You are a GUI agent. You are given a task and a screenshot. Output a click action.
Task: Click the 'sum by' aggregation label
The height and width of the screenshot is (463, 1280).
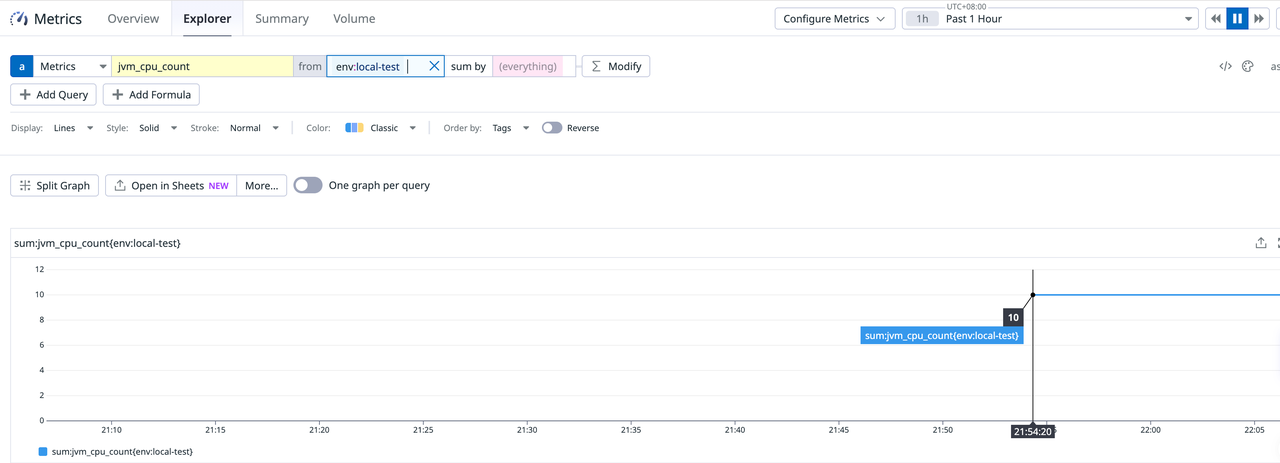click(x=468, y=66)
